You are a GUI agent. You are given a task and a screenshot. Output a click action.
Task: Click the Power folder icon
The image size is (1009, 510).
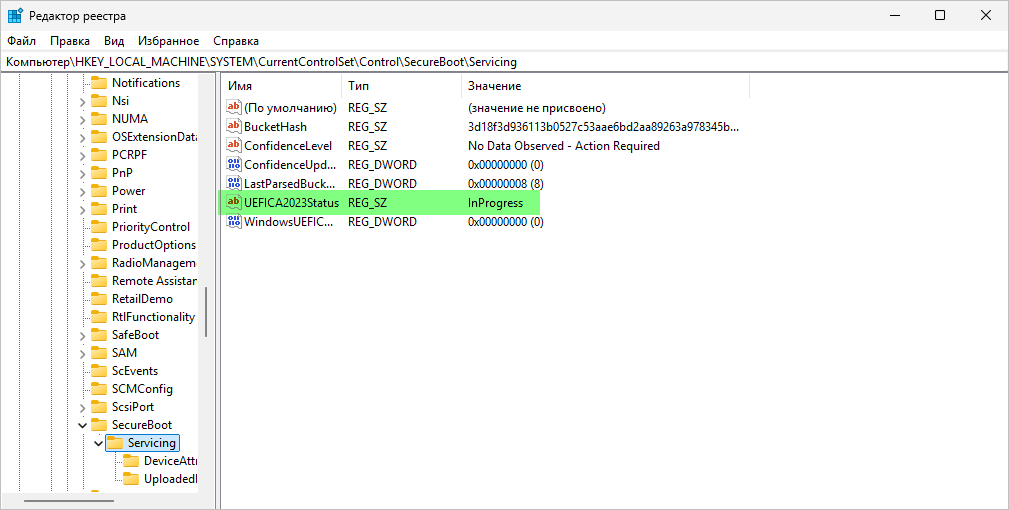pos(99,191)
